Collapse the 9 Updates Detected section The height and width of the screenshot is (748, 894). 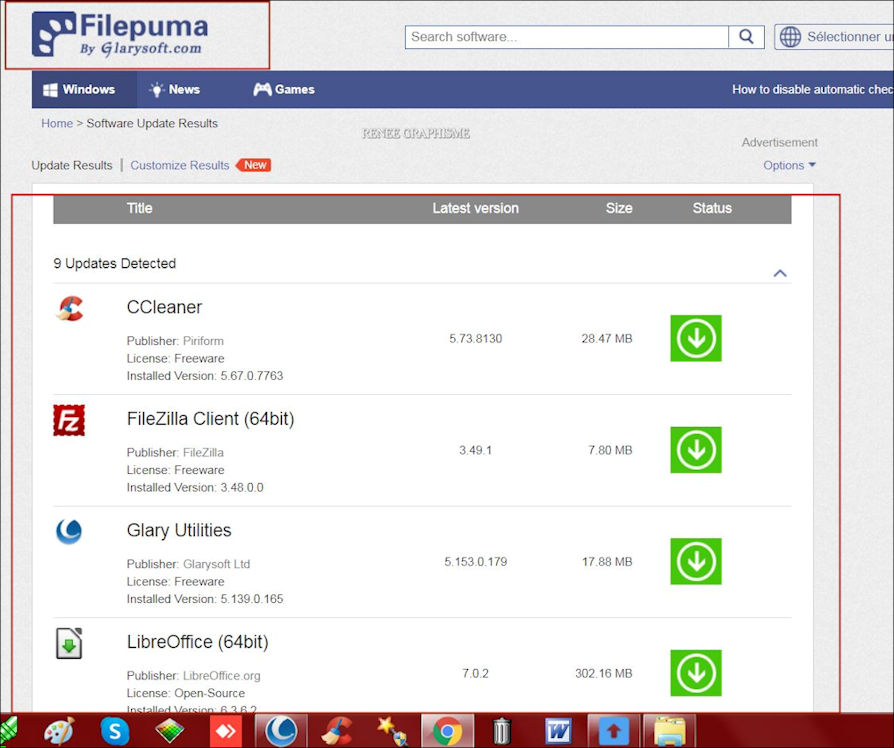coord(780,273)
